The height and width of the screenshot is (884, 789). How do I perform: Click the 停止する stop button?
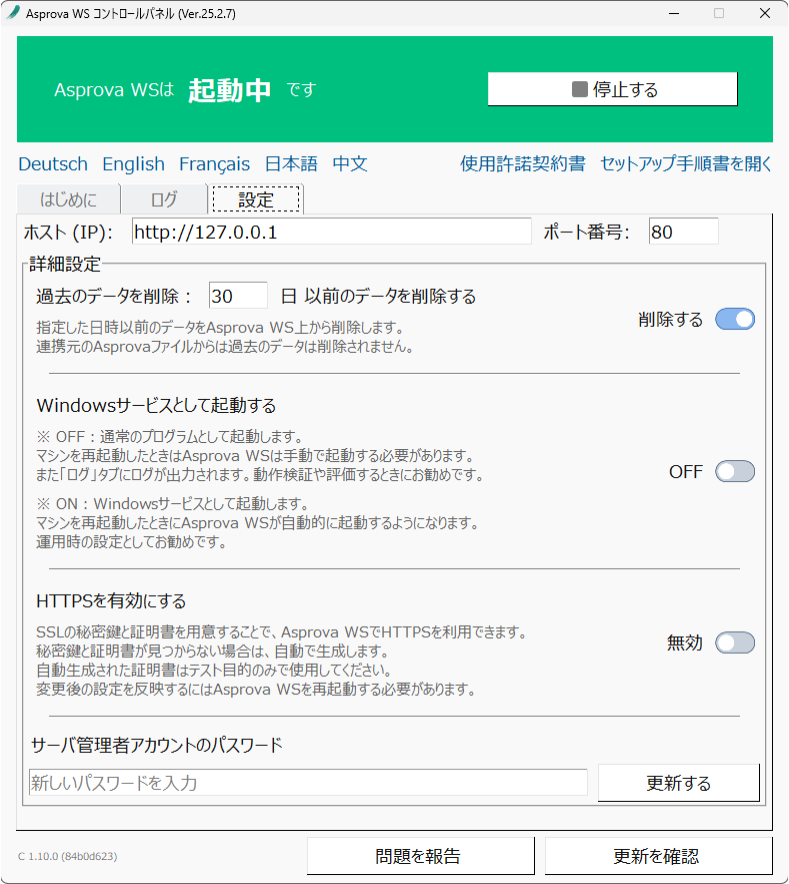pyautogui.click(x=612, y=89)
